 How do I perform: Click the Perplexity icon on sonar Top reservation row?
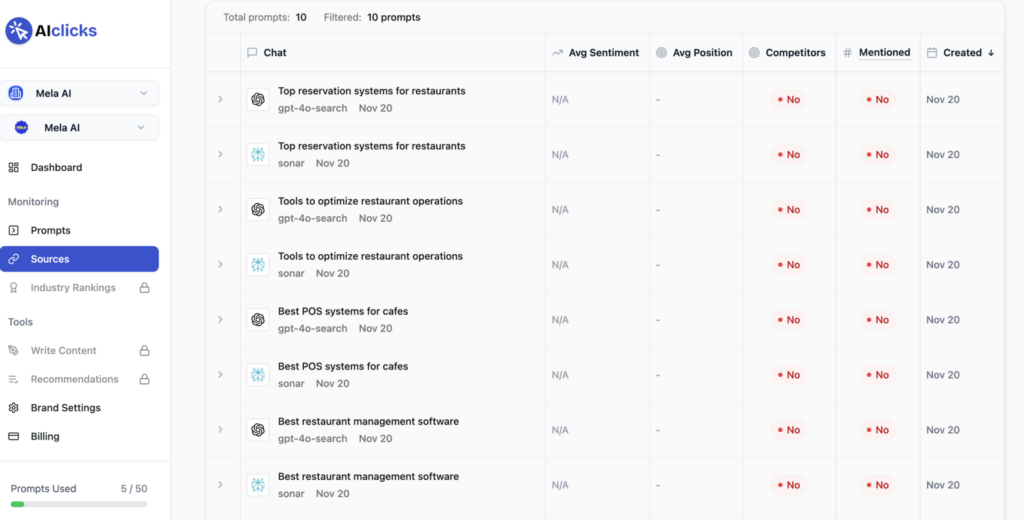(258, 154)
